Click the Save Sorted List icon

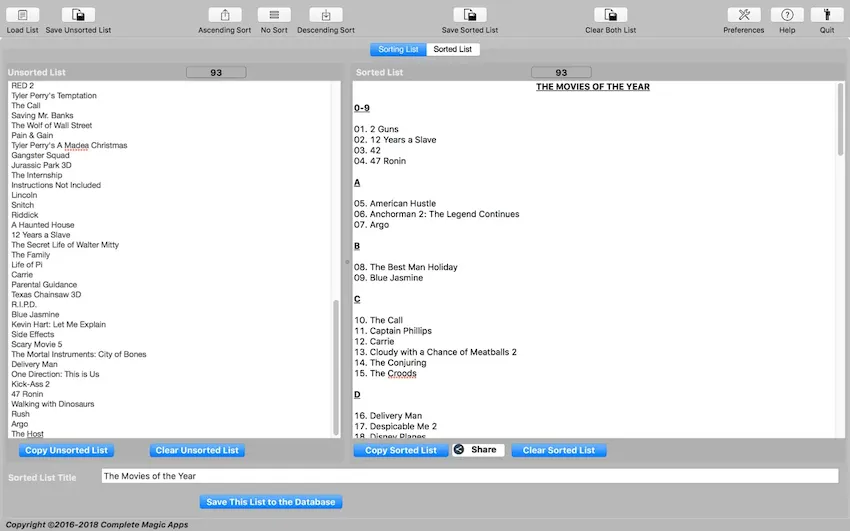(x=470, y=15)
